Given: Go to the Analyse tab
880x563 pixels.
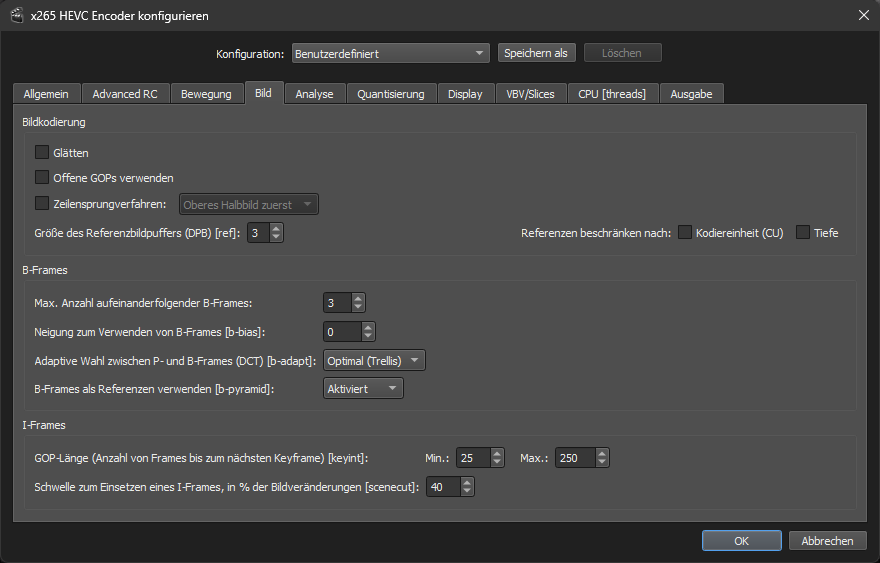Looking at the screenshot, I should (315, 94).
